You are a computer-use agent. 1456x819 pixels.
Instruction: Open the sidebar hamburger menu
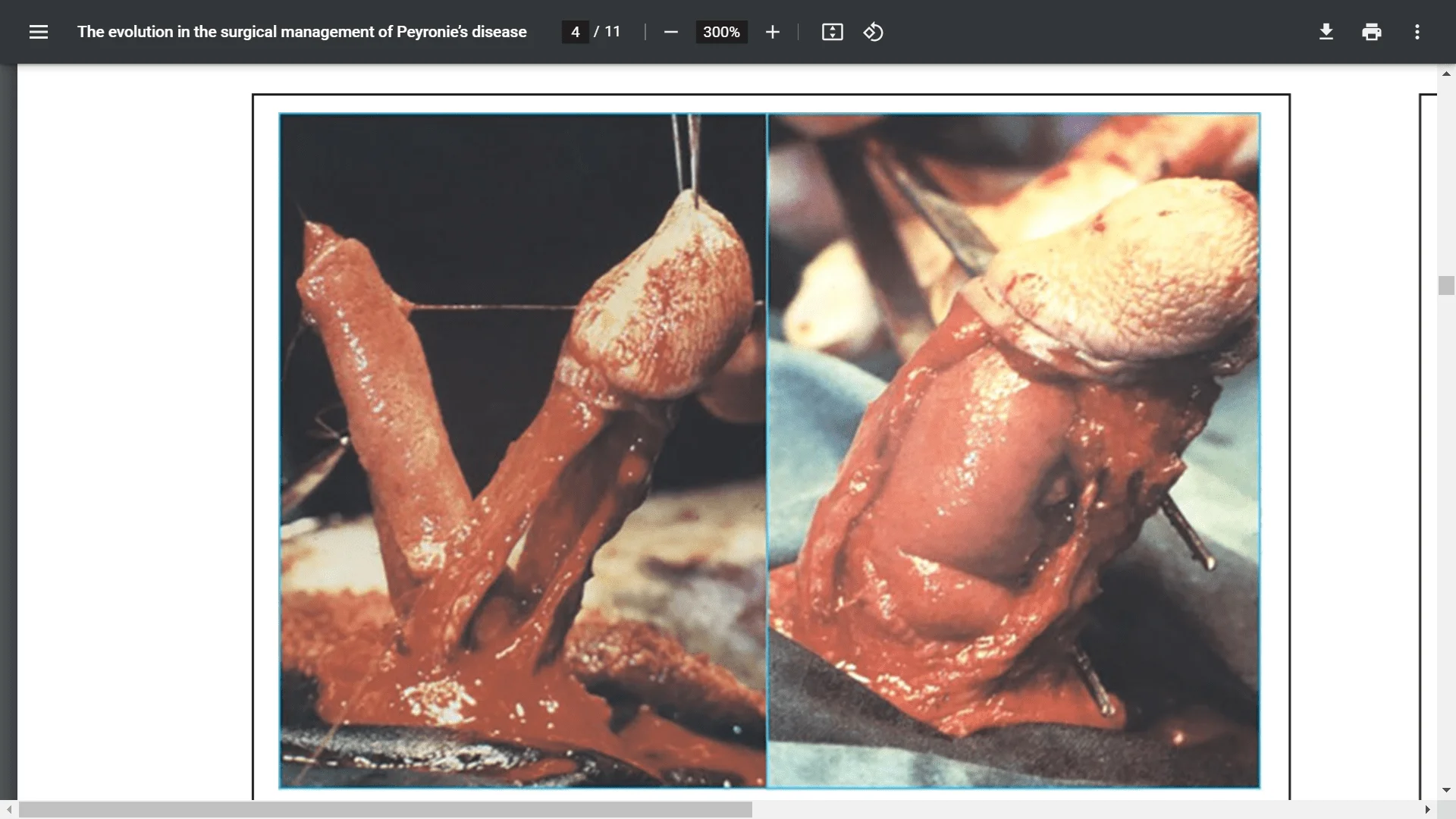tap(39, 32)
